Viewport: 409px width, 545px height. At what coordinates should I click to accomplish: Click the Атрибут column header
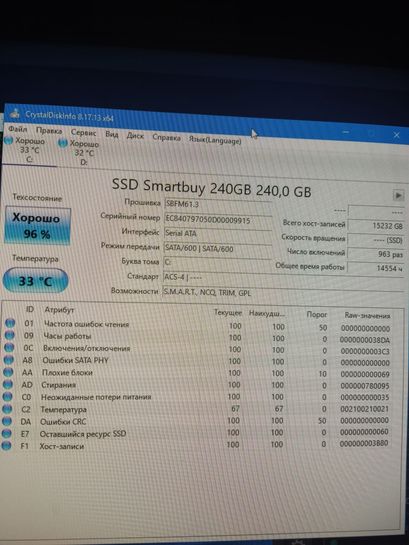pos(59,310)
